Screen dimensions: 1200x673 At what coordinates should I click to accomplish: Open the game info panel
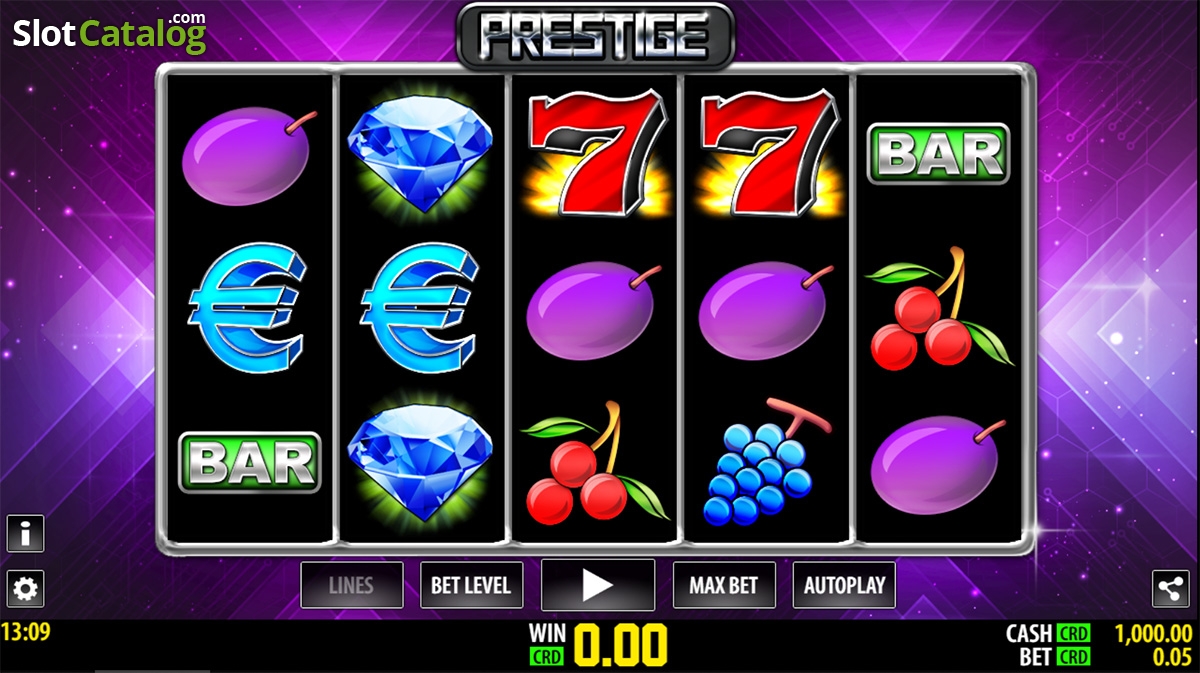tap(25, 534)
